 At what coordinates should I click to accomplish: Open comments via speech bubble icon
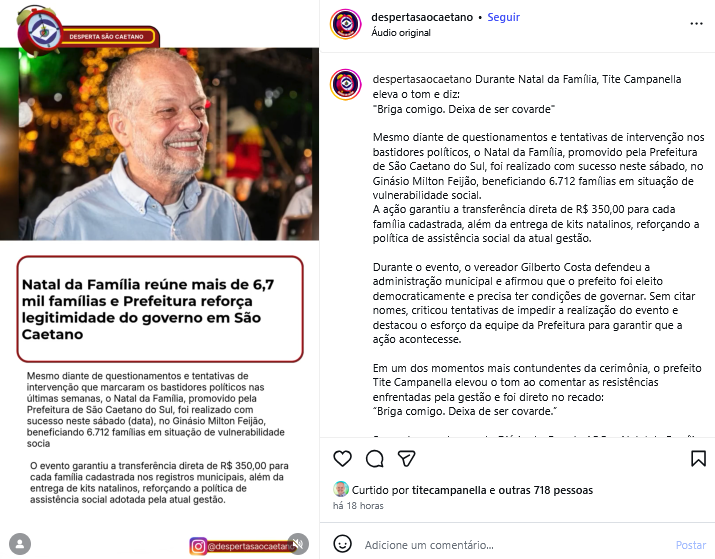pyautogui.click(x=374, y=458)
